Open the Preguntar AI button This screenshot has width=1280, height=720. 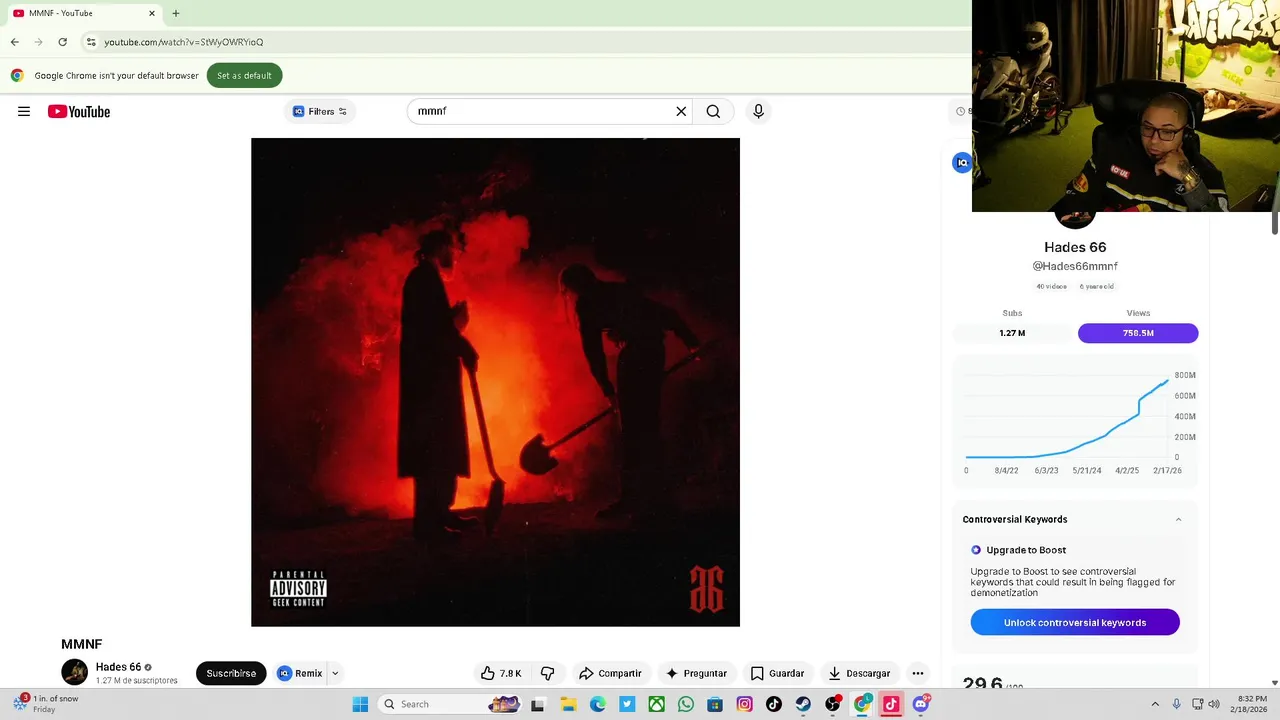click(696, 673)
